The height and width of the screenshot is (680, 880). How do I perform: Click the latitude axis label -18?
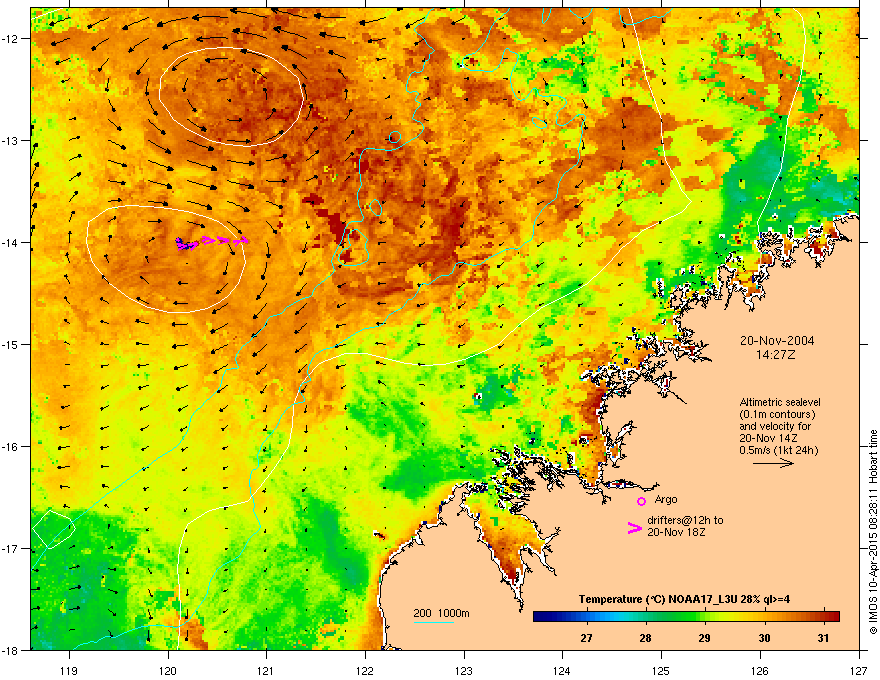pyautogui.click(x=10, y=650)
